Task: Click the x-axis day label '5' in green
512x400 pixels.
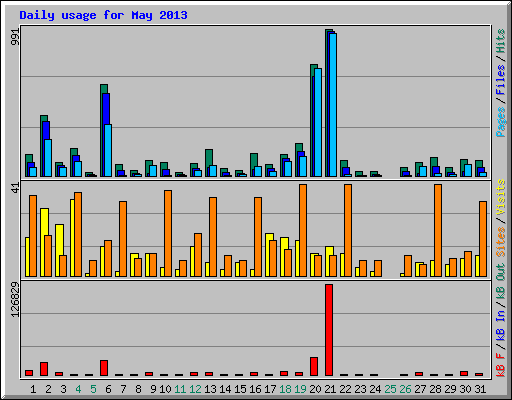Action: pyautogui.click(x=93, y=389)
